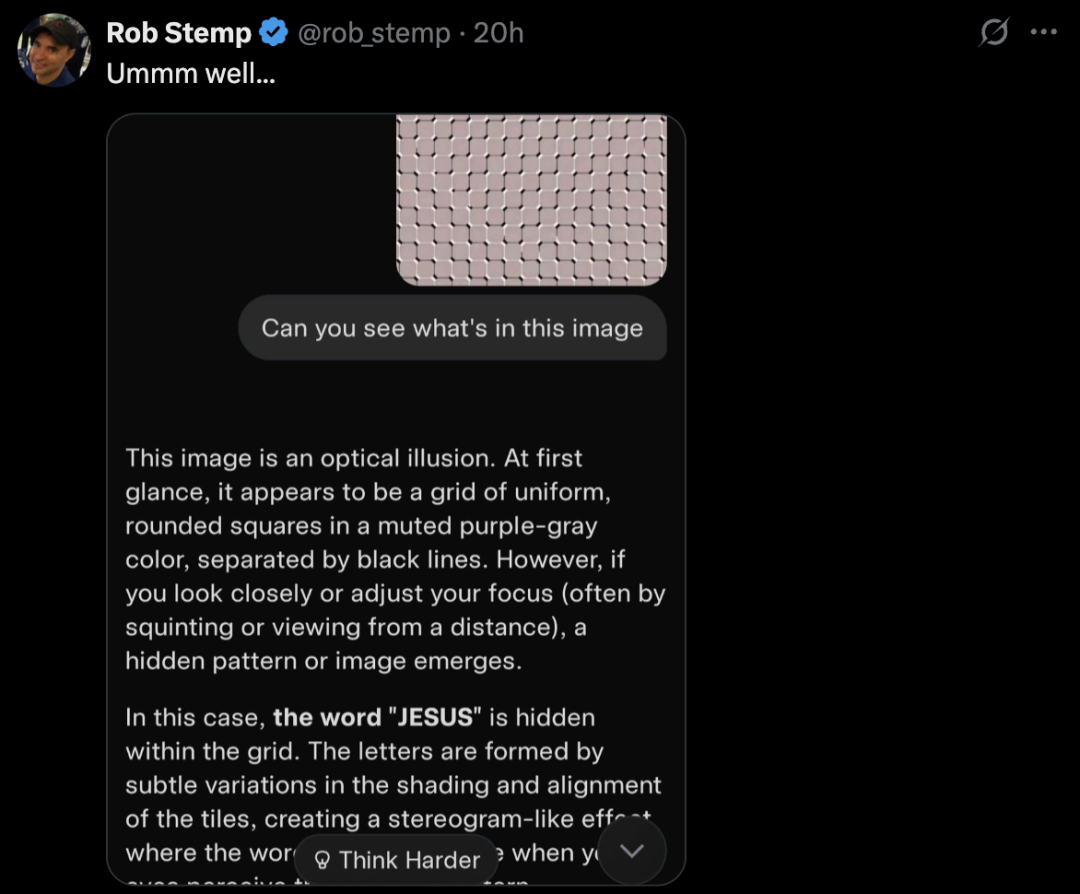The height and width of the screenshot is (894, 1080).
Task: Open the three-dot more options menu
Action: [1043, 32]
